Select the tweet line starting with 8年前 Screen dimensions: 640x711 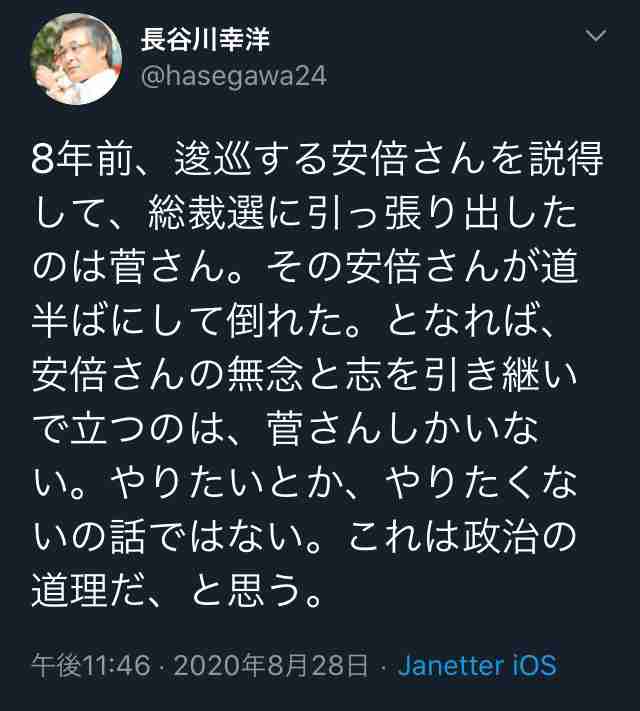coord(318,159)
